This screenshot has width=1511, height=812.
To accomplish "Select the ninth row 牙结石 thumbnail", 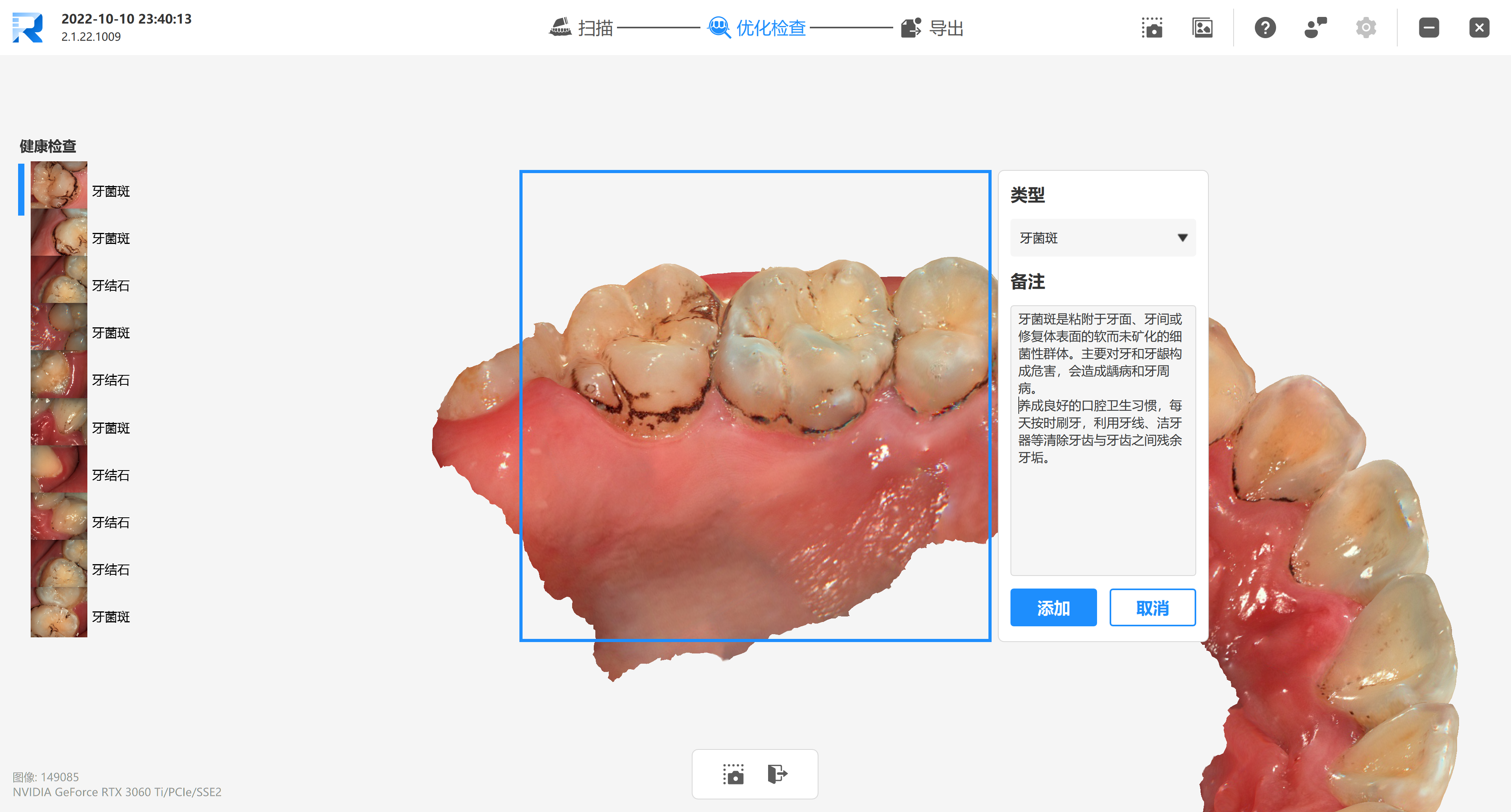I will [59, 564].
